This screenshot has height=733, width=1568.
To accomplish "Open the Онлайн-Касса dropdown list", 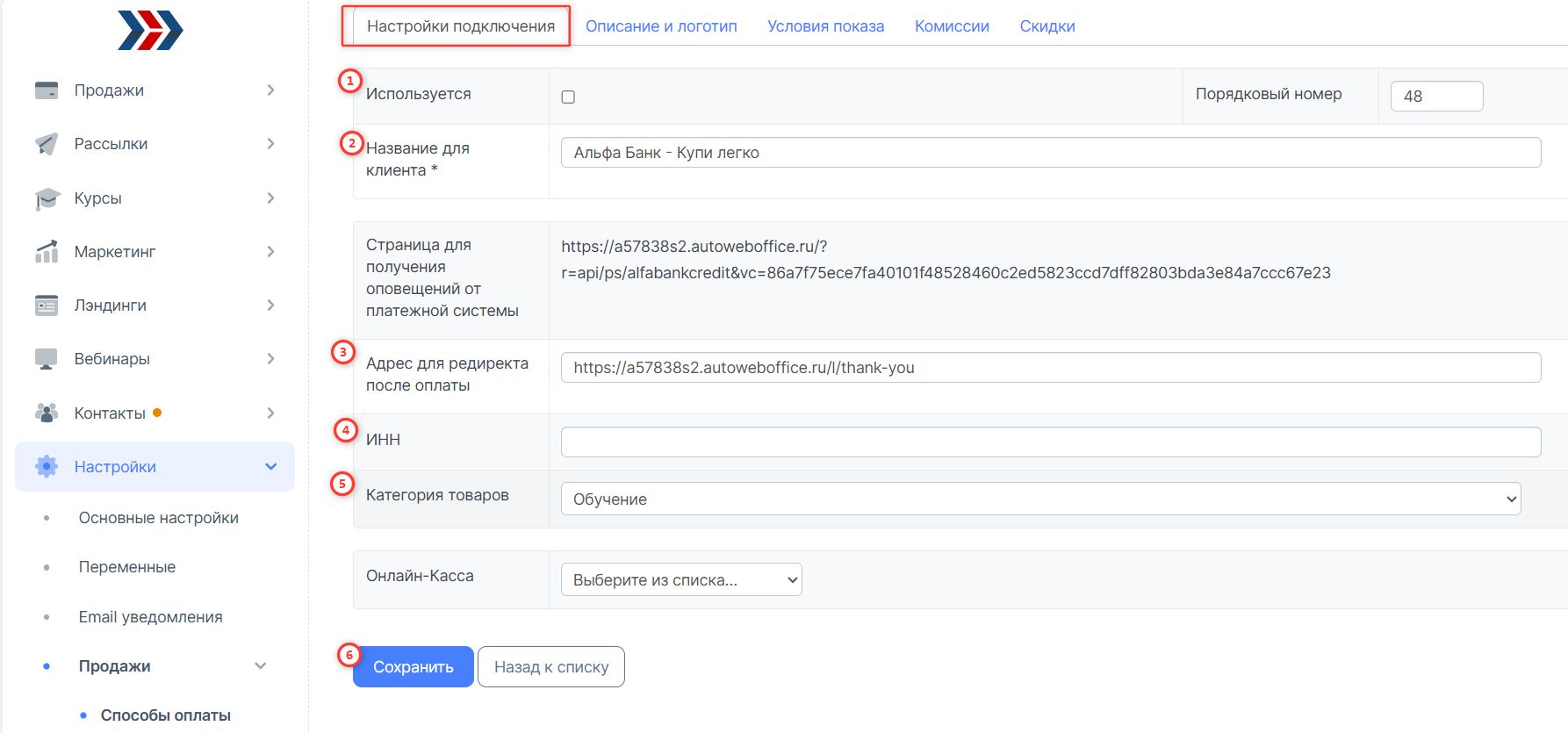I will point(681,579).
